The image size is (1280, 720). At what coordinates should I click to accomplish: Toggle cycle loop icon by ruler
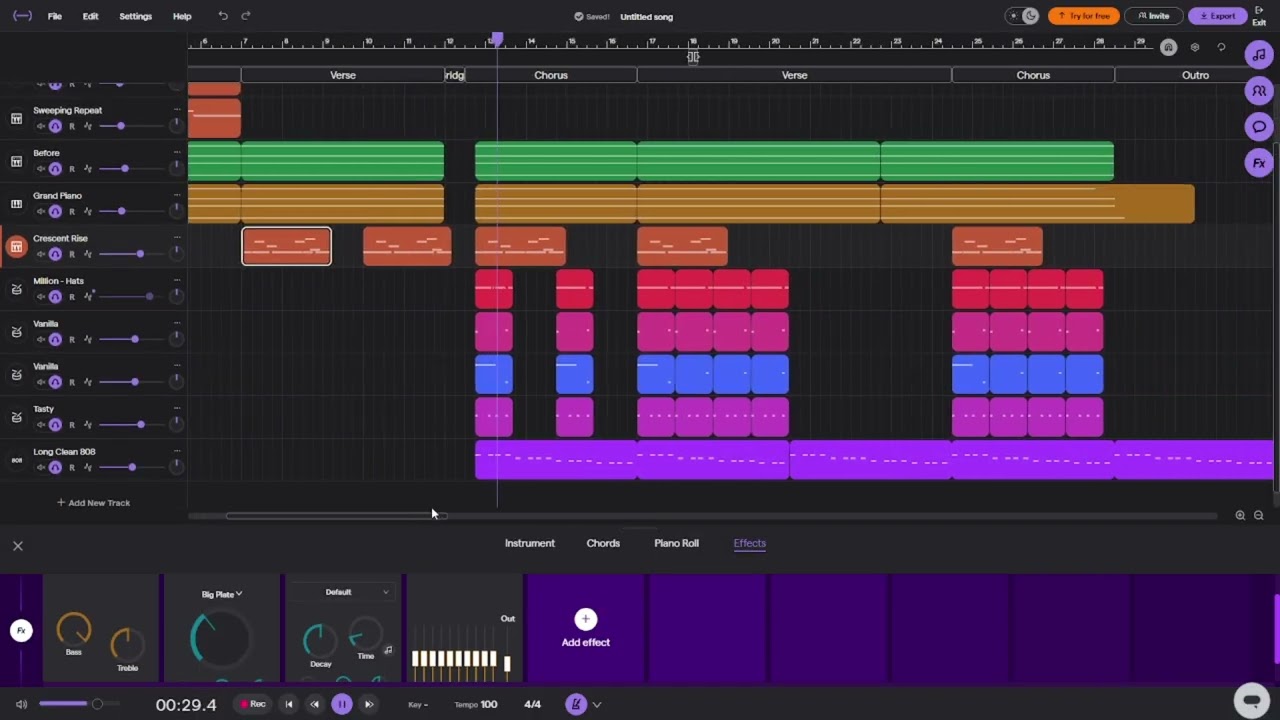click(1221, 47)
